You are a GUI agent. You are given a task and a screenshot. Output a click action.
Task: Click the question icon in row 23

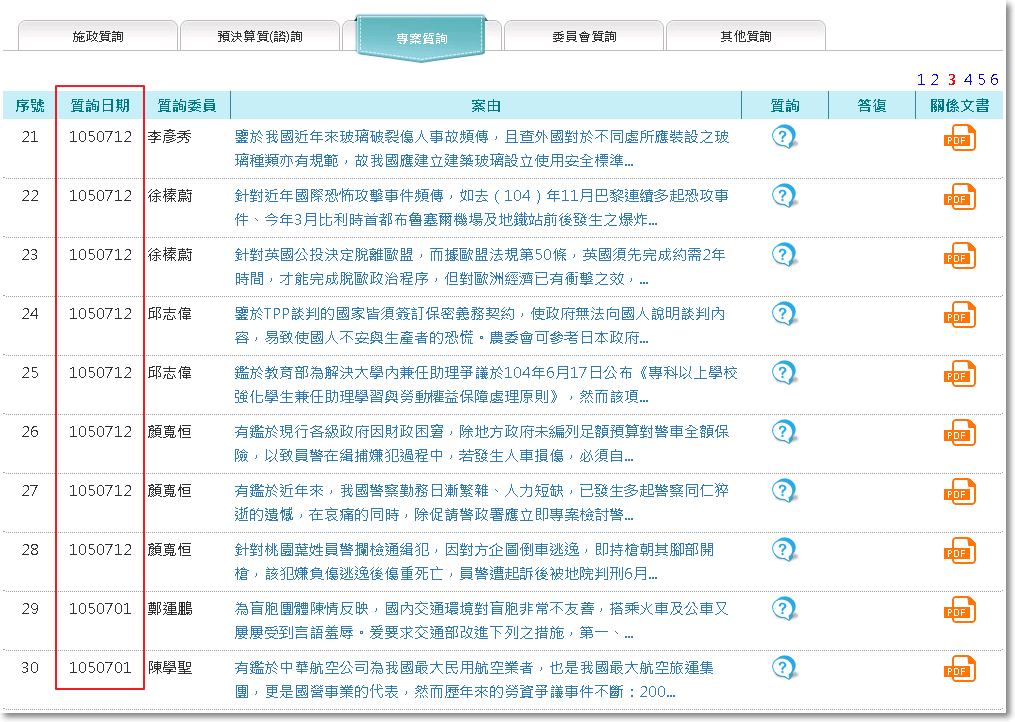point(784,255)
